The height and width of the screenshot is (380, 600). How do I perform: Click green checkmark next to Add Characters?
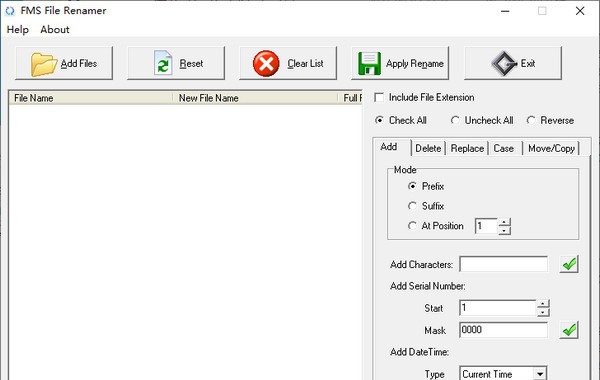569,264
